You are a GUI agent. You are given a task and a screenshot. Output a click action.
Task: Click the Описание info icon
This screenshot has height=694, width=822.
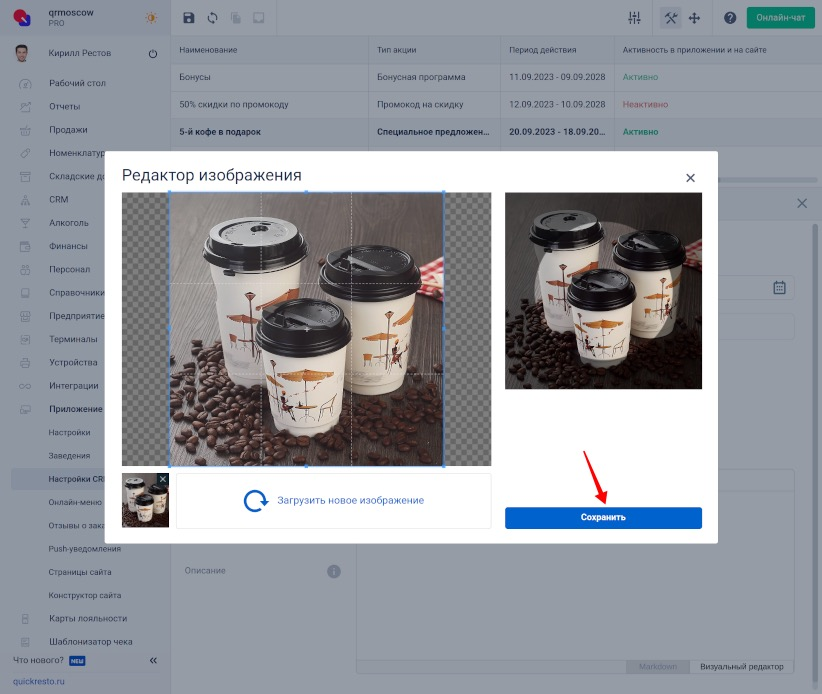pyautogui.click(x=334, y=571)
